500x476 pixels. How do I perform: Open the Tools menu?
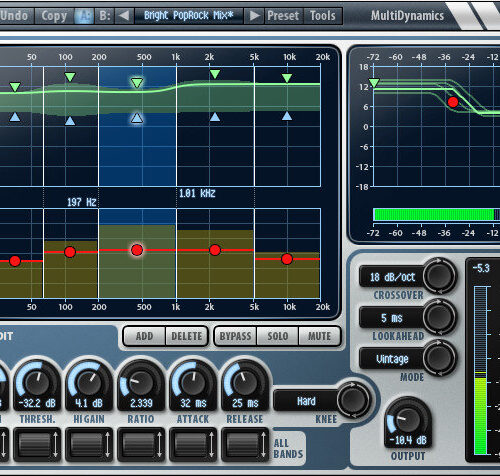pyautogui.click(x=323, y=16)
